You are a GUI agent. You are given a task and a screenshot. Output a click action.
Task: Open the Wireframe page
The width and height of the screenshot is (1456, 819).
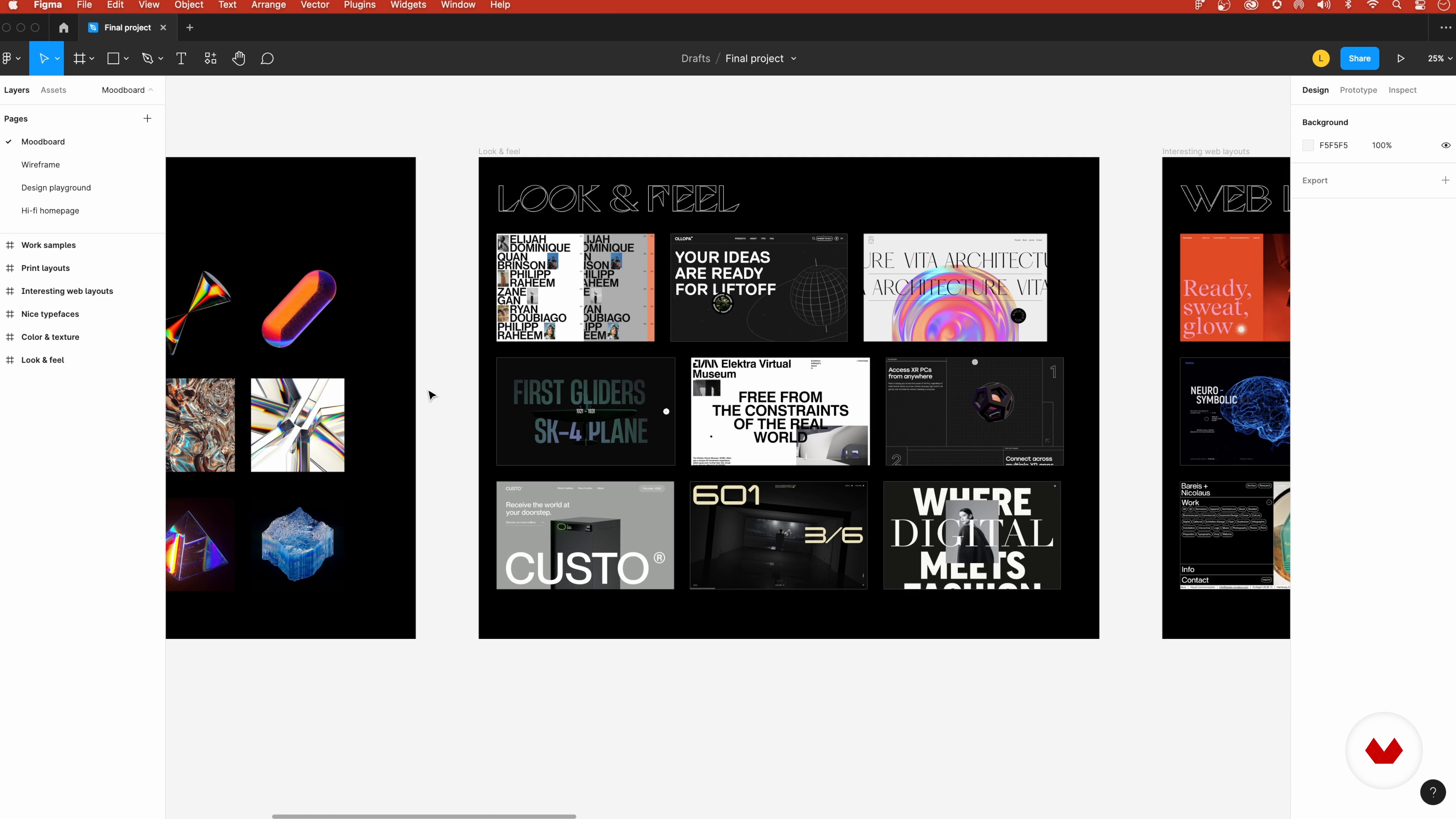[40, 165]
